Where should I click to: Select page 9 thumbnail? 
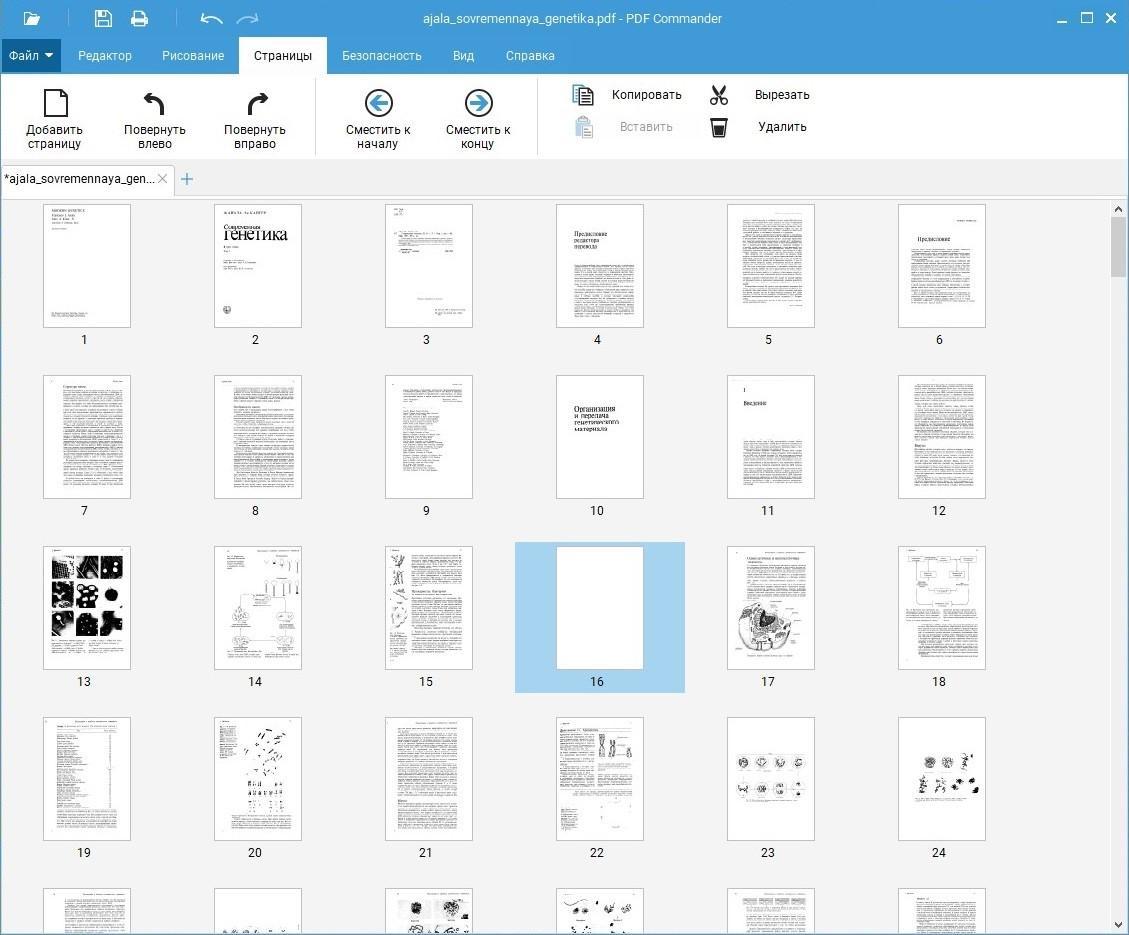[x=428, y=437]
